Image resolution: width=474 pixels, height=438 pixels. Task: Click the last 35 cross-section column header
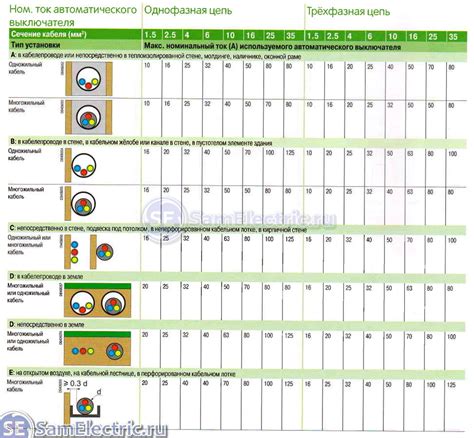point(453,36)
